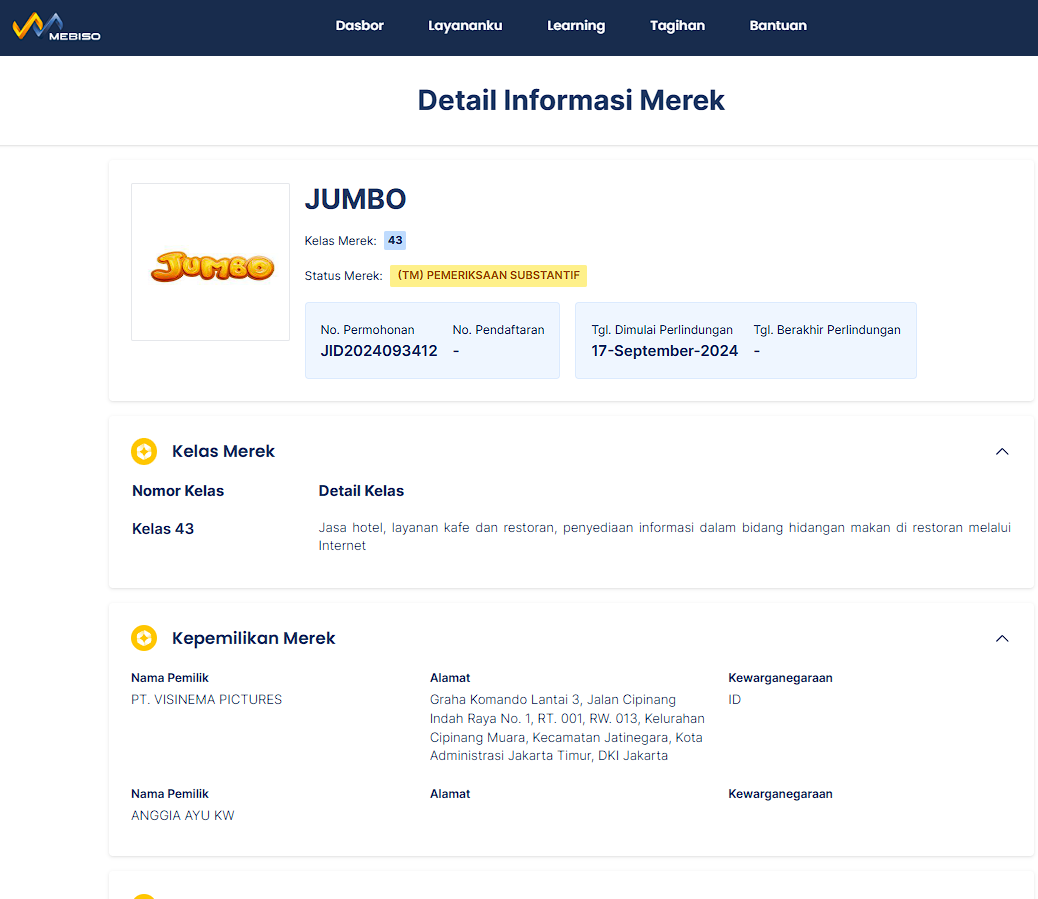Image resolution: width=1038 pixels, height=899 pixels.
Task: Click the yellow icon beside Kelas Merek
Action: [144, 451]
